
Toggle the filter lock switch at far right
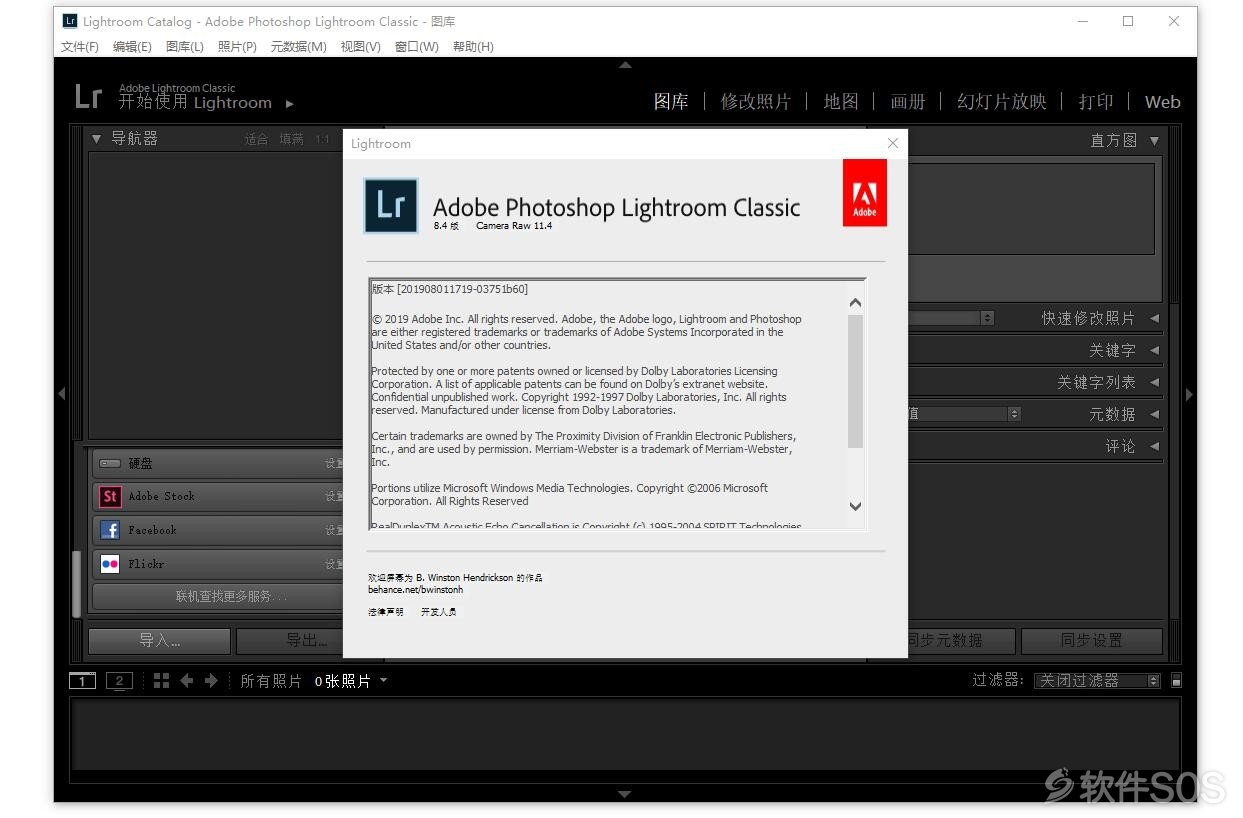(1176, 680)
